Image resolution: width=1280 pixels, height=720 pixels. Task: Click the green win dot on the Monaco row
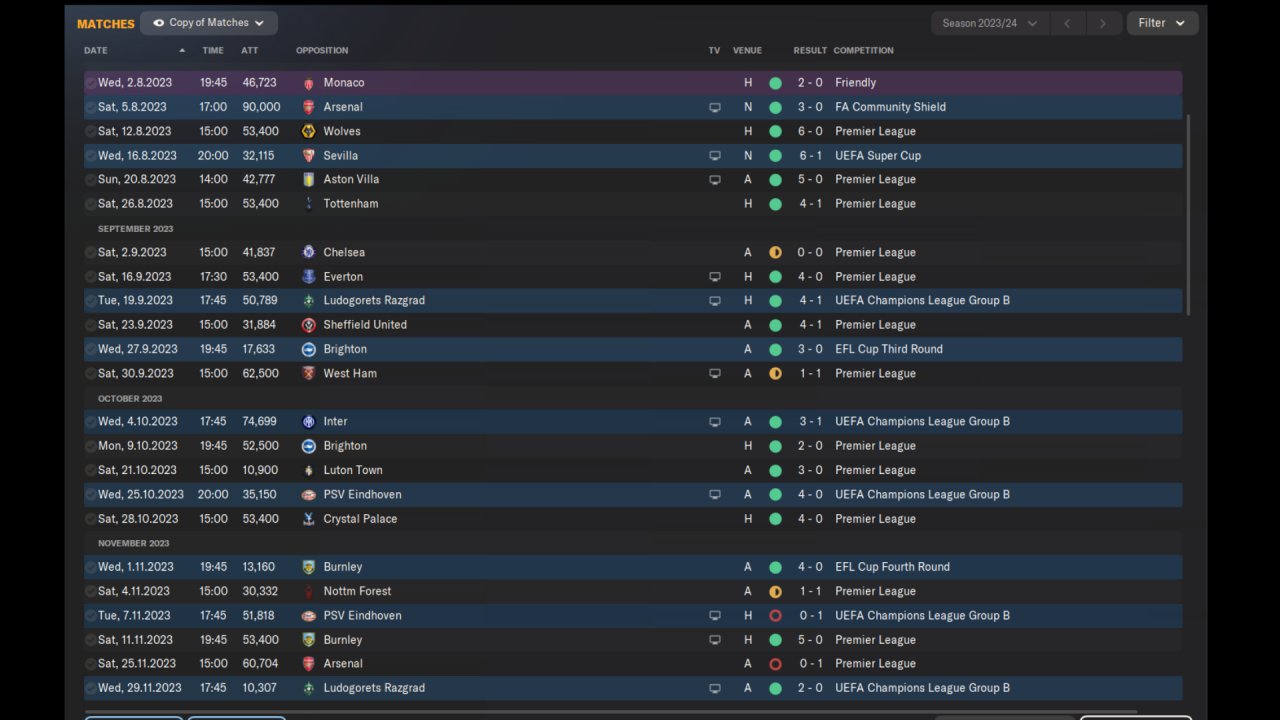pos(775,83)
